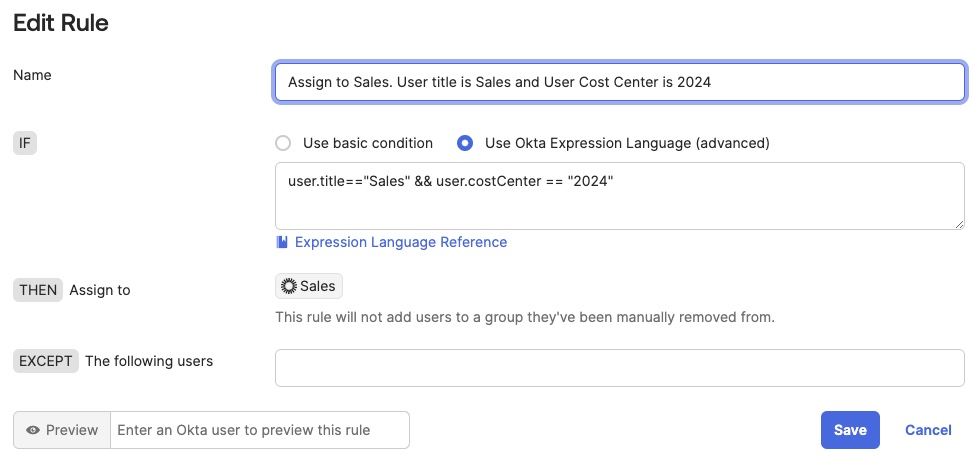Click the IF condition badge
This screenshot has width=973, height=457.
(x=27, y=143)
